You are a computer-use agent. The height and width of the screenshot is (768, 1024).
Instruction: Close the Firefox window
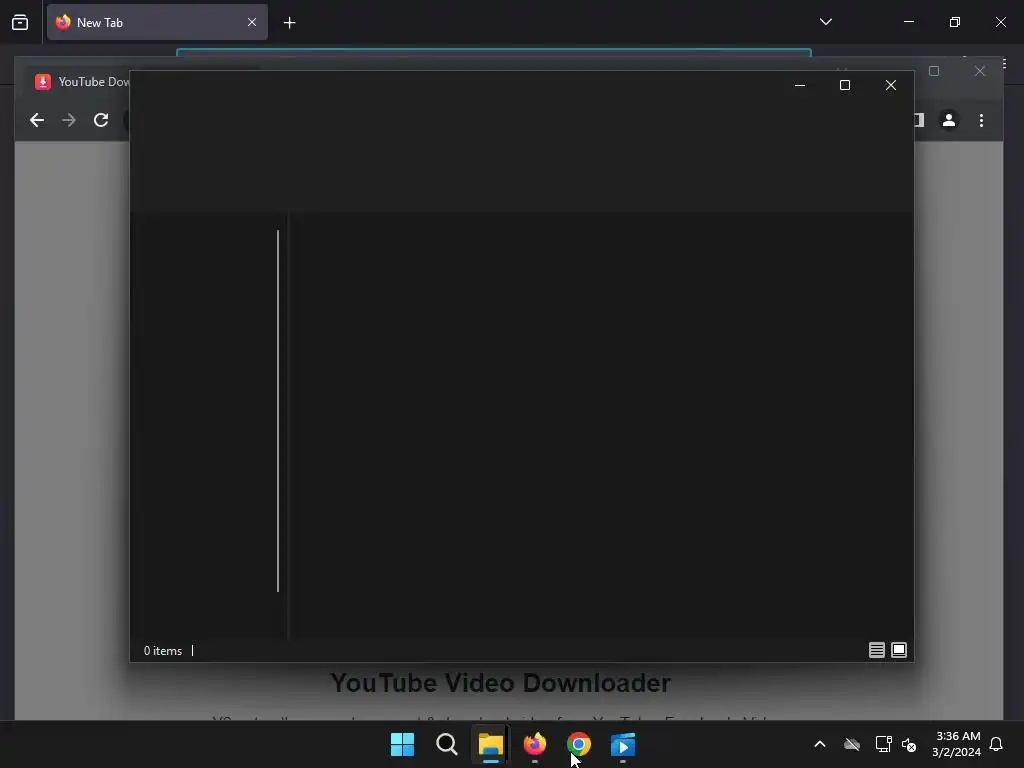coord(1000,22)
